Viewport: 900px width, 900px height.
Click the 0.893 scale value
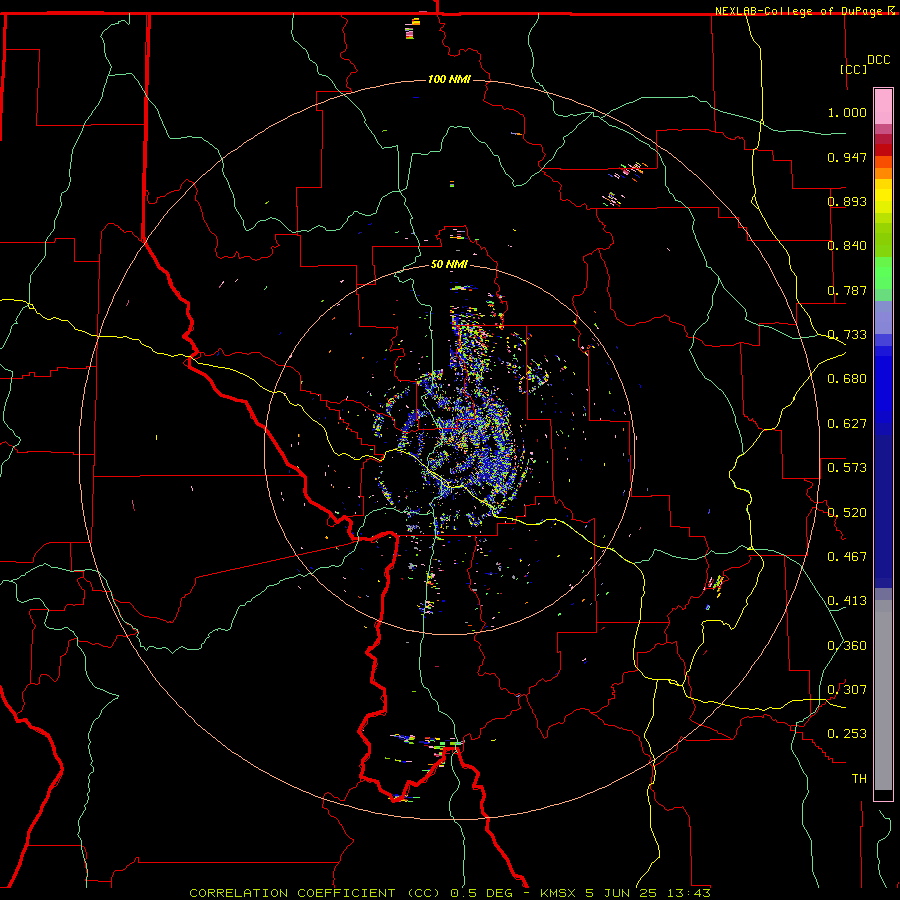(847, 201)
